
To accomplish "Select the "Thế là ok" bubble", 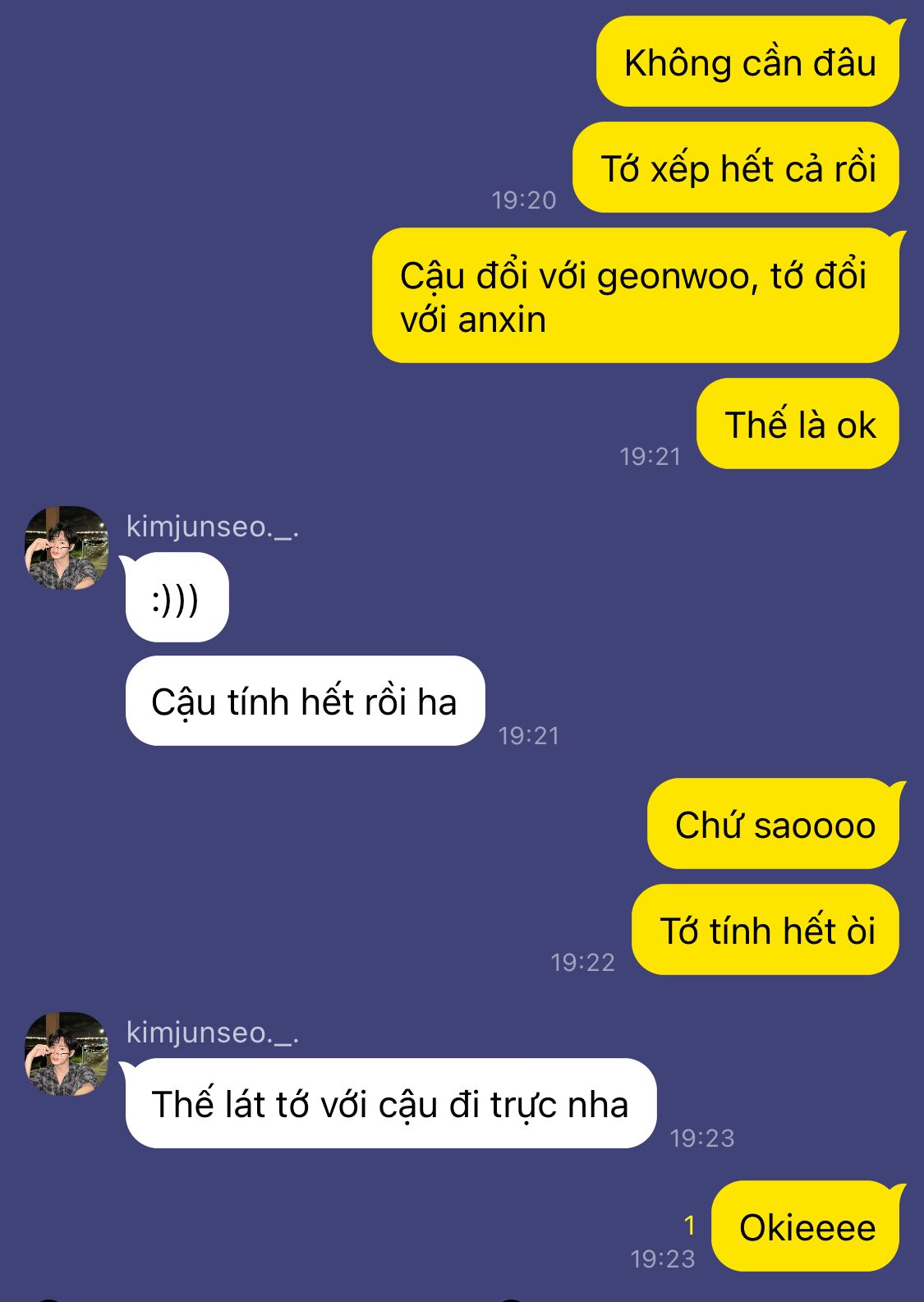I will click(798, 424).
